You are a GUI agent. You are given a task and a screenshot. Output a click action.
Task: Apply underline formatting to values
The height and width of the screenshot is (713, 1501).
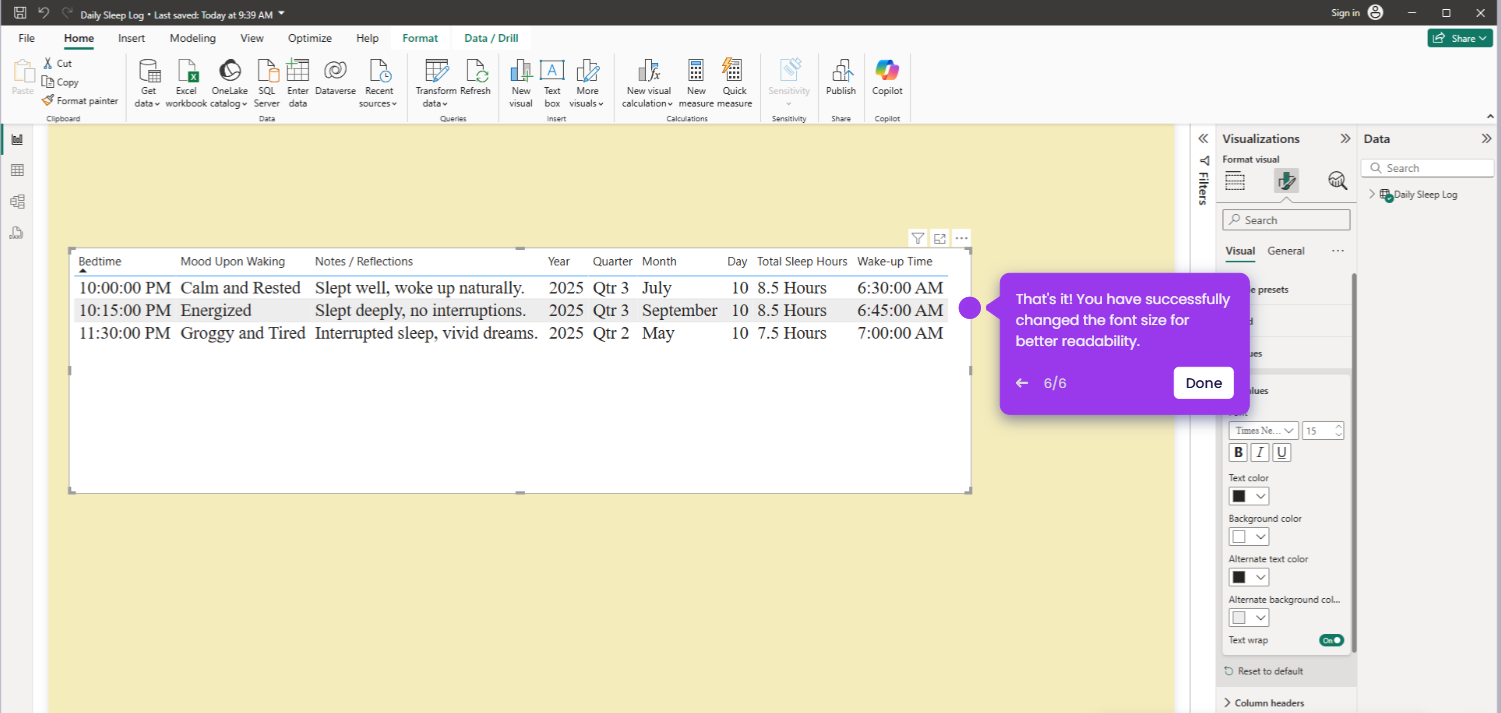tap(1281, 452)
